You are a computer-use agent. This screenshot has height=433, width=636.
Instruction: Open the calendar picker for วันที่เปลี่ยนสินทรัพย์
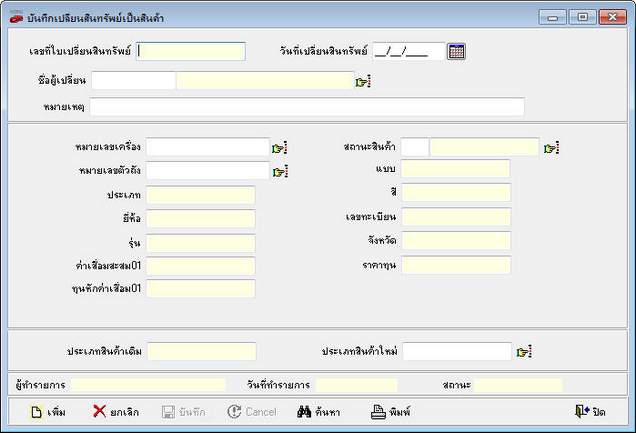456,52
